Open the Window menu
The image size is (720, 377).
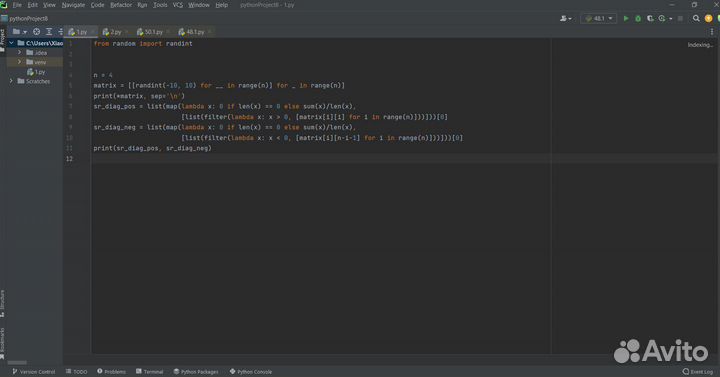tap(199, 5)
